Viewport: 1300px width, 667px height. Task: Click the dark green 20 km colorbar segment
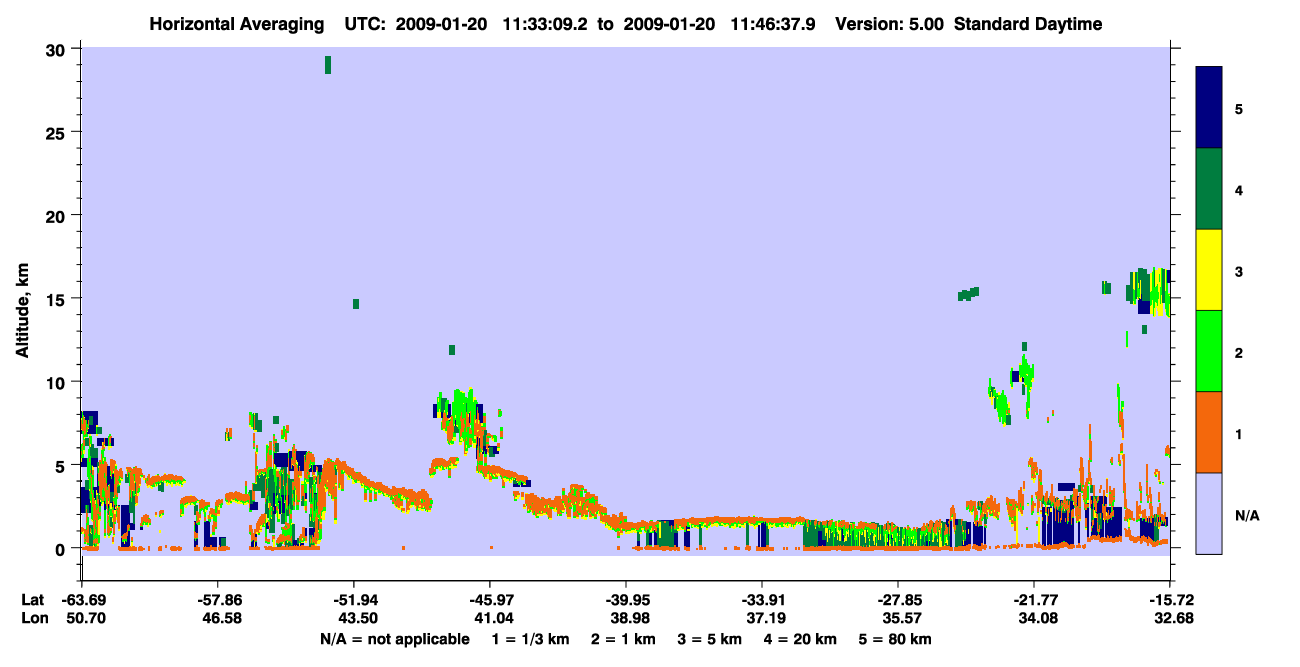[x=1209, y=189]
